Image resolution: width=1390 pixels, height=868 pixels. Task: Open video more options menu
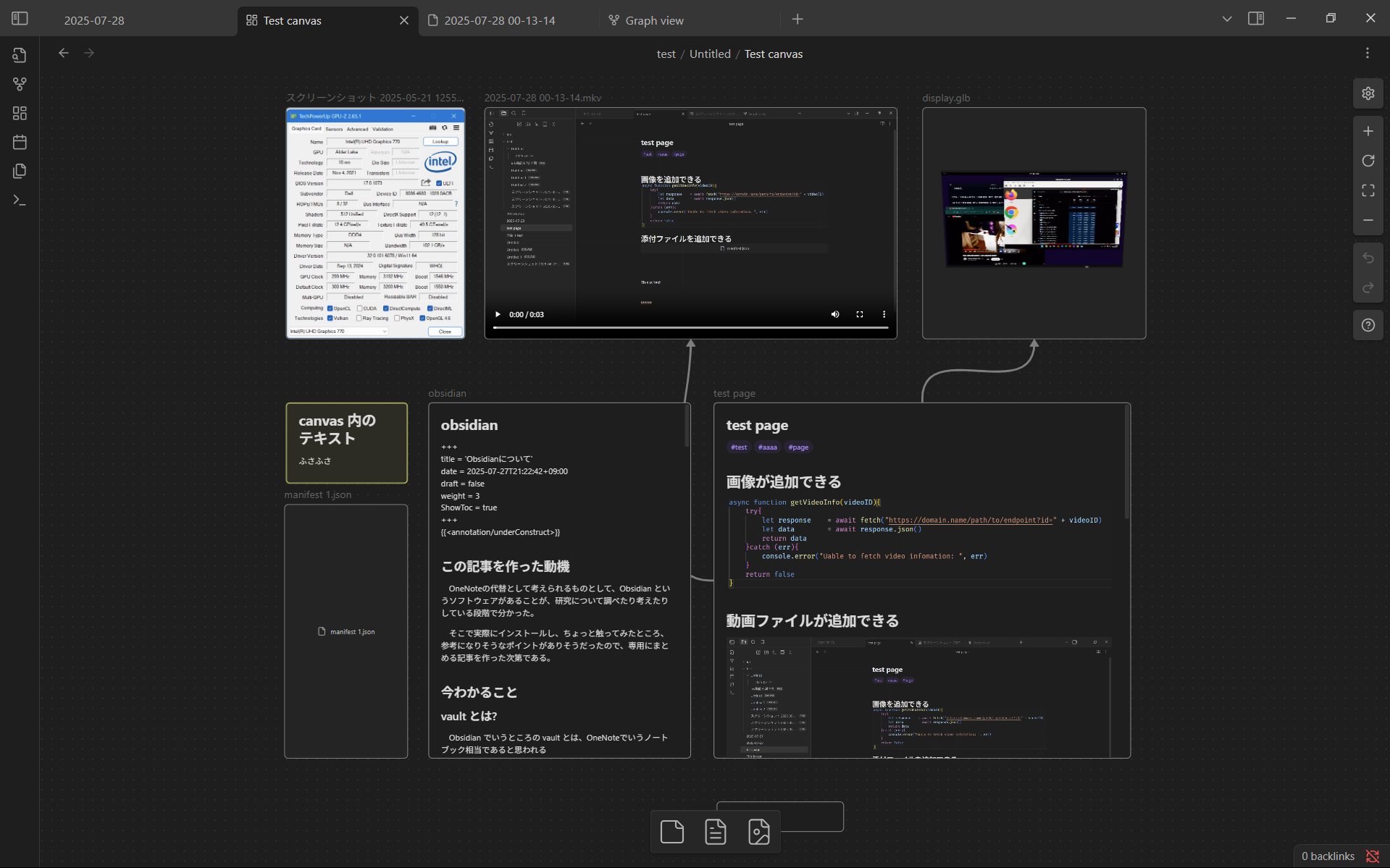[x=884, y=314]
